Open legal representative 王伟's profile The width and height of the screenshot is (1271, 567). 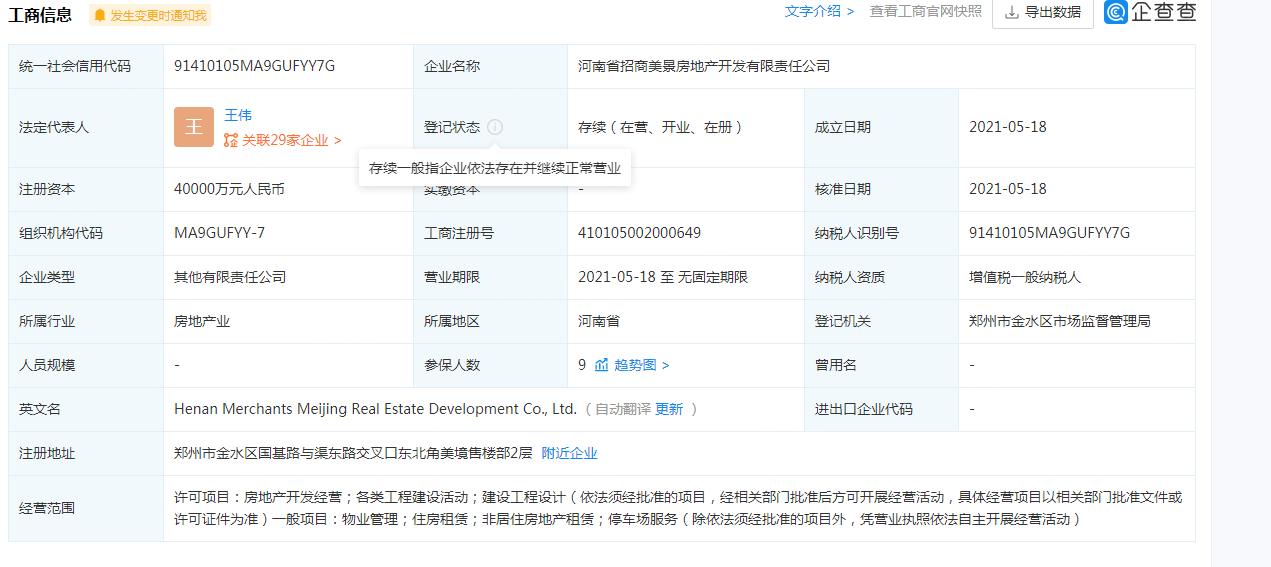(238, 115)
